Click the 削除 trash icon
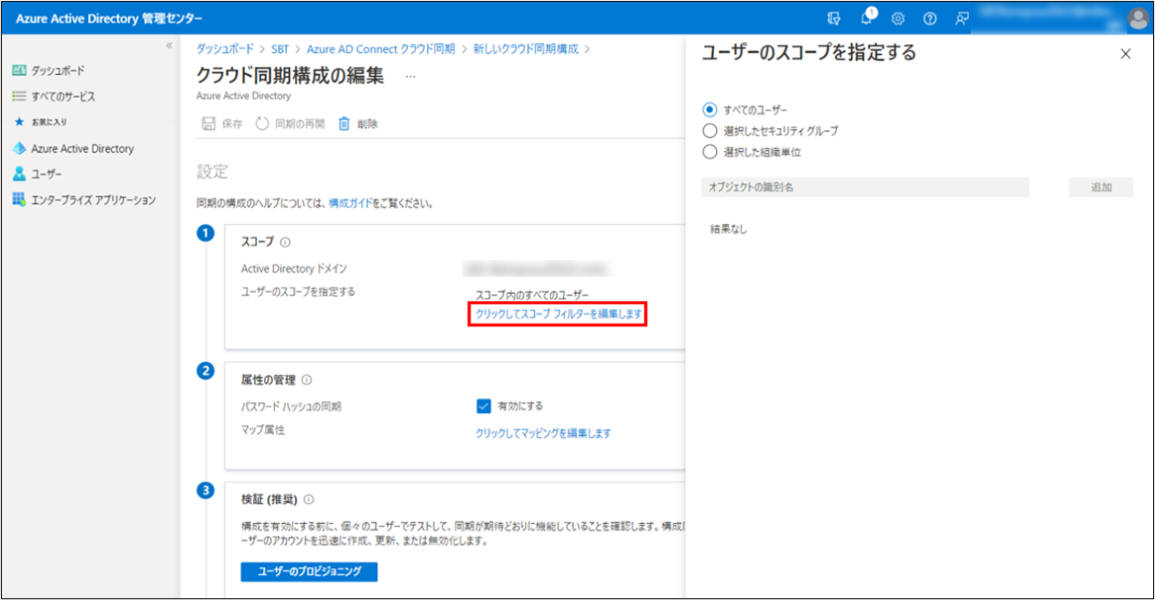 tap(344, 124)
